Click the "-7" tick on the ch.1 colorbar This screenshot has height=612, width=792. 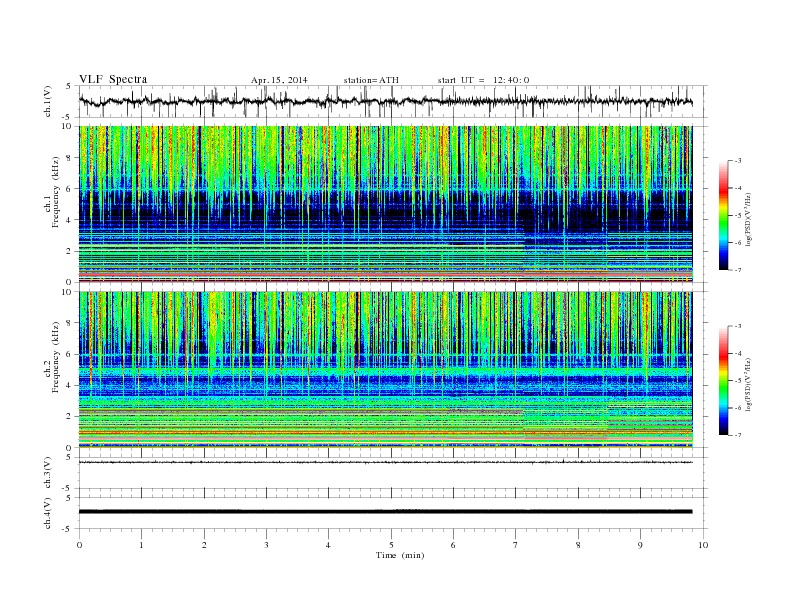pos(738,270)
